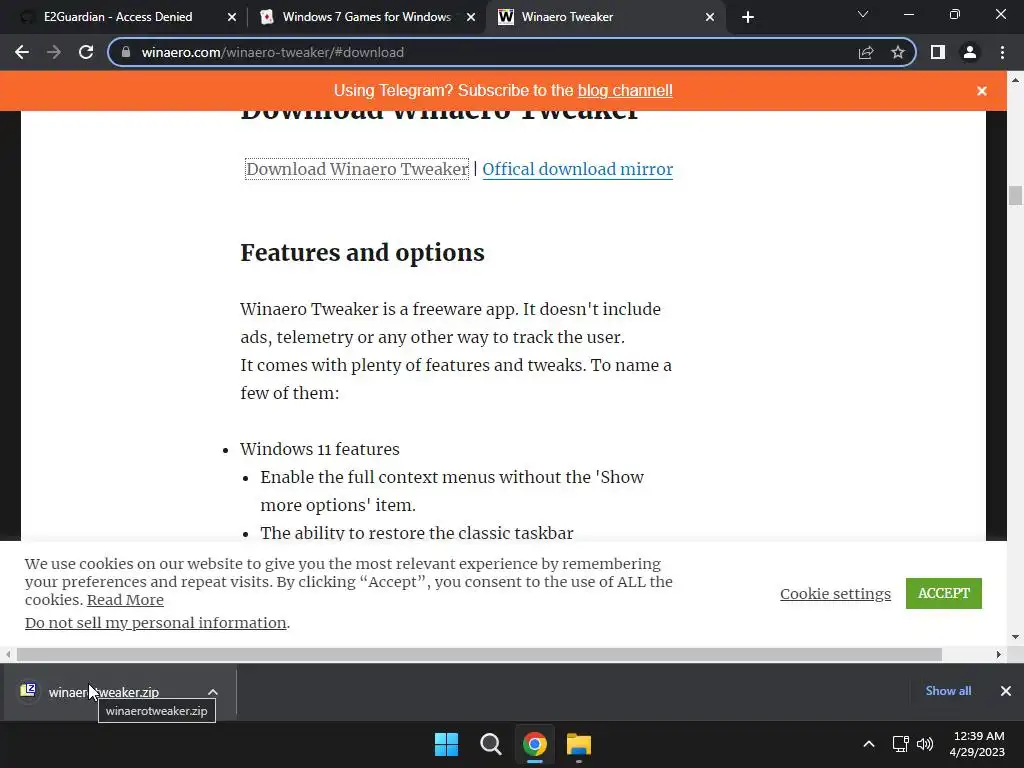Close the downloads bar
Screen dimensions: 1024x768
[x=1006, y=691]
